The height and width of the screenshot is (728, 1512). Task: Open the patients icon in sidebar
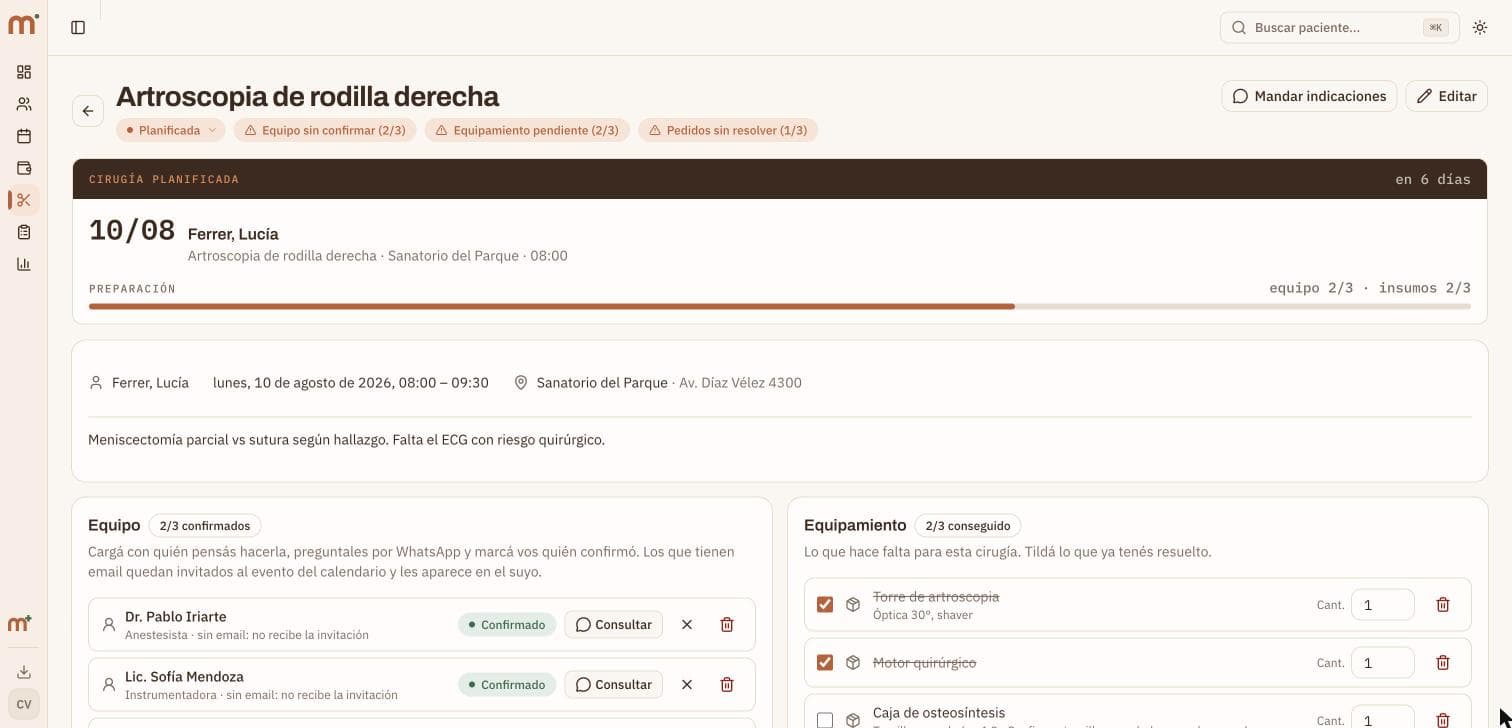point(24,104)
